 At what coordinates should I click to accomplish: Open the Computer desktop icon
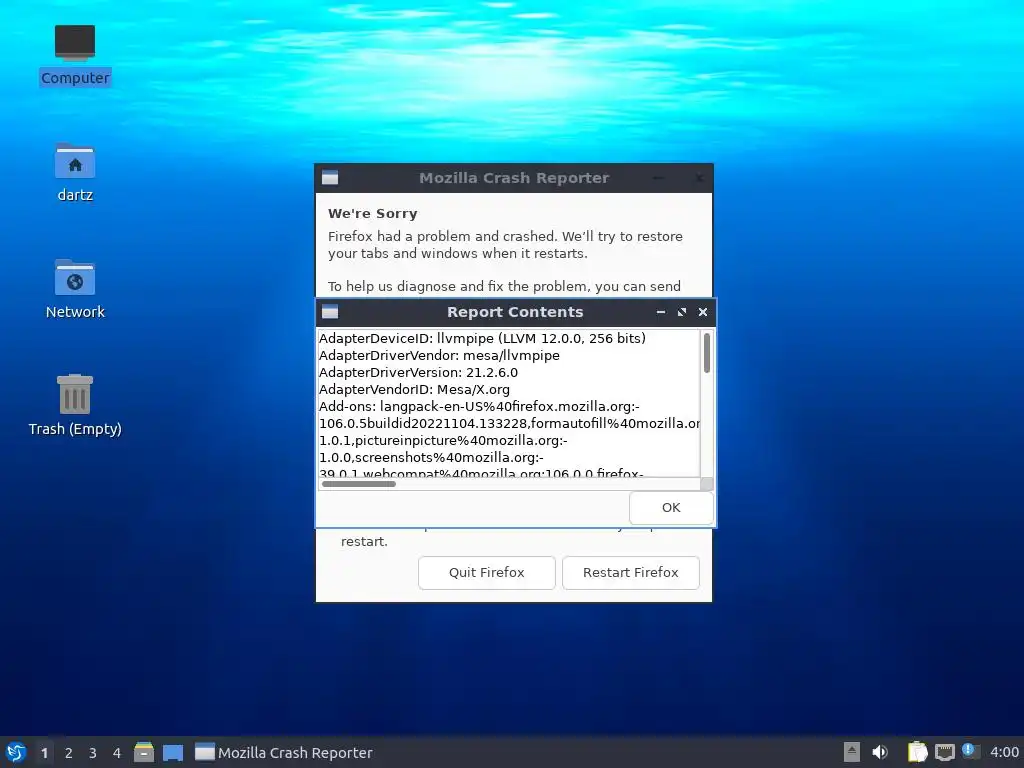point(74,55)
